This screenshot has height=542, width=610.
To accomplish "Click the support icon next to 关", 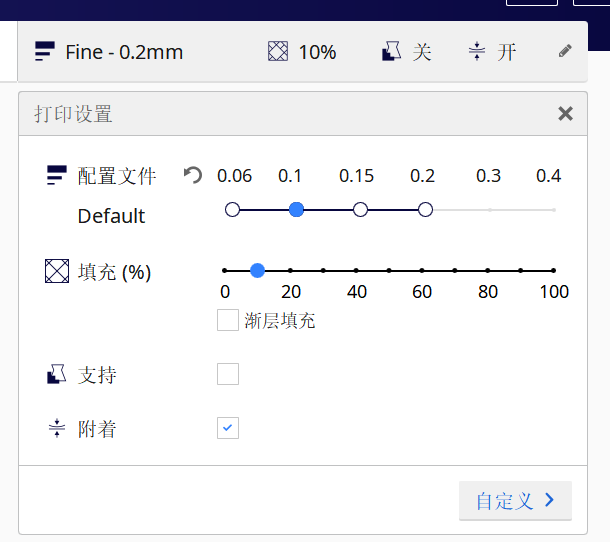I will (x=391, y=51).
